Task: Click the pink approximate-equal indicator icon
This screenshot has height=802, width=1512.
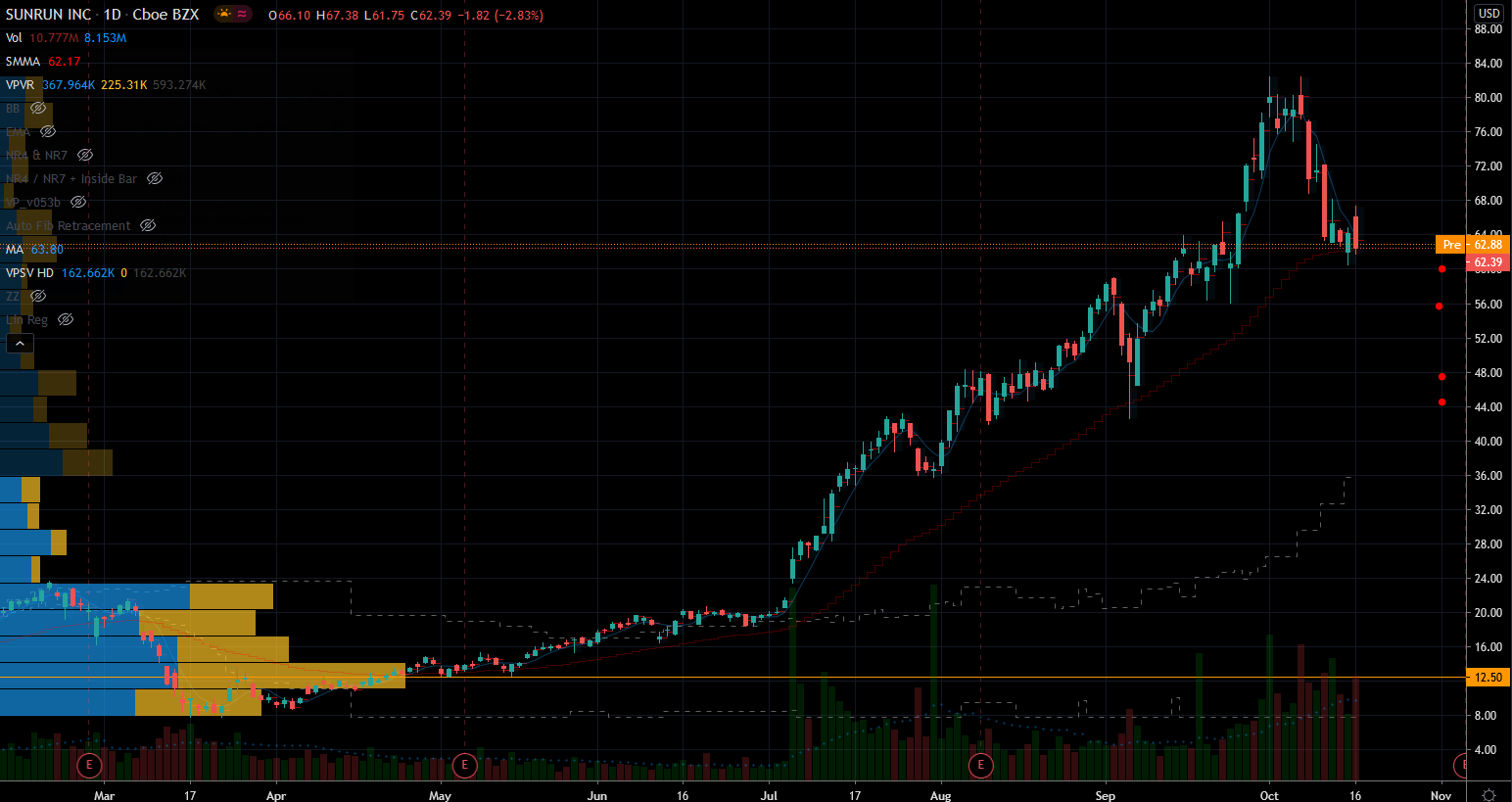Action: pyautogui.click(x=242, y=15)
